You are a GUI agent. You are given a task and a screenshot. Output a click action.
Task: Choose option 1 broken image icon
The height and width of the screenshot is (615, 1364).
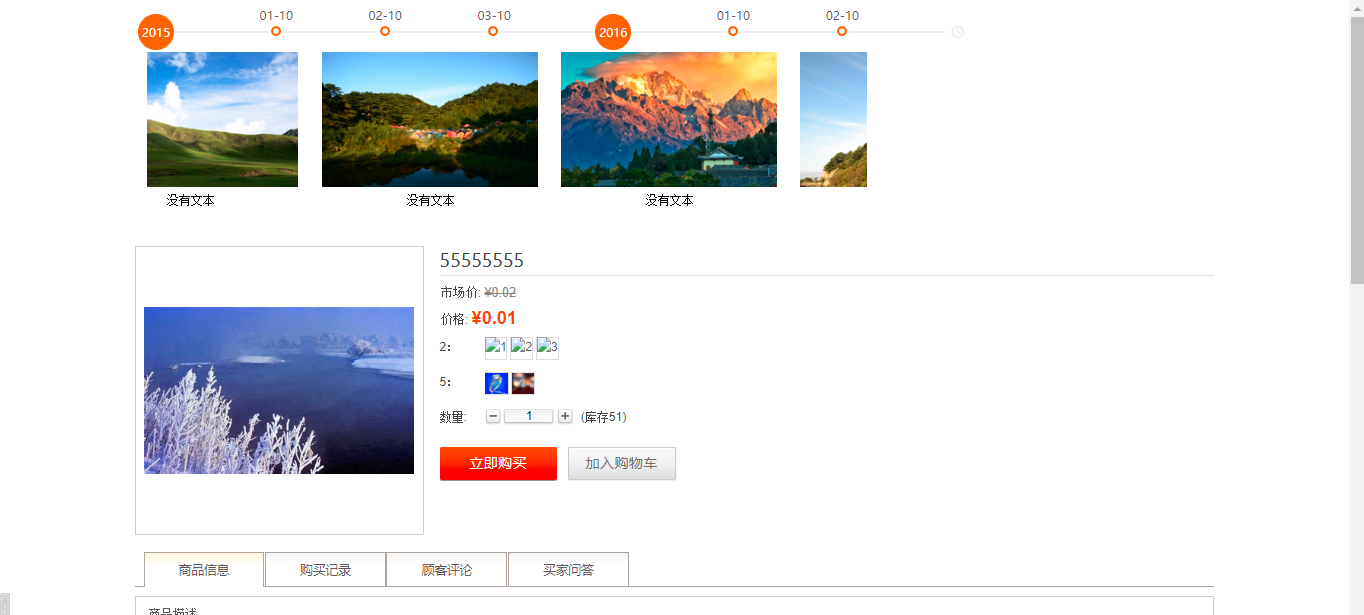pyautogui.click(x=496, y=348)
